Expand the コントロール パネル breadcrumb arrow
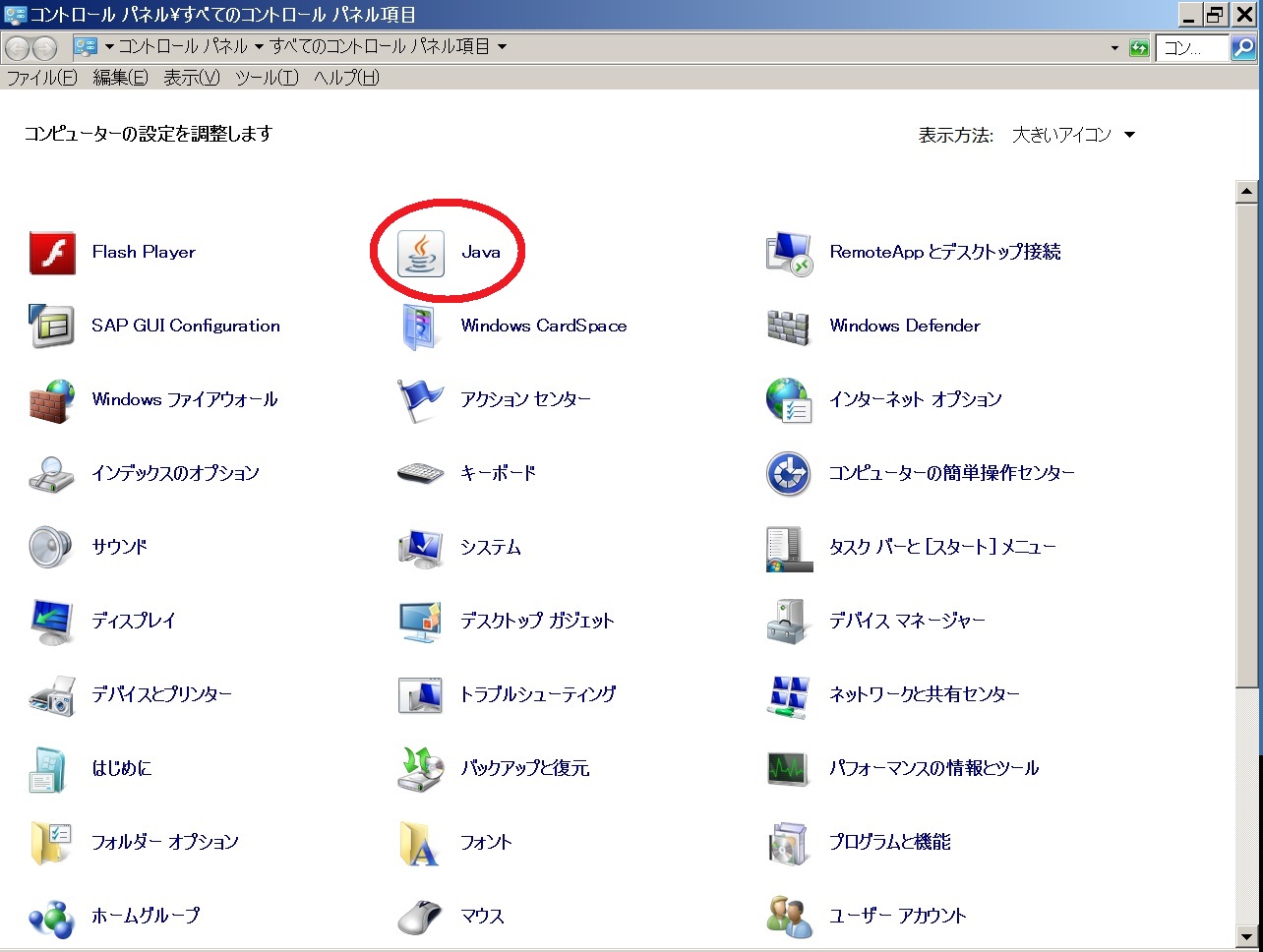 259,47
